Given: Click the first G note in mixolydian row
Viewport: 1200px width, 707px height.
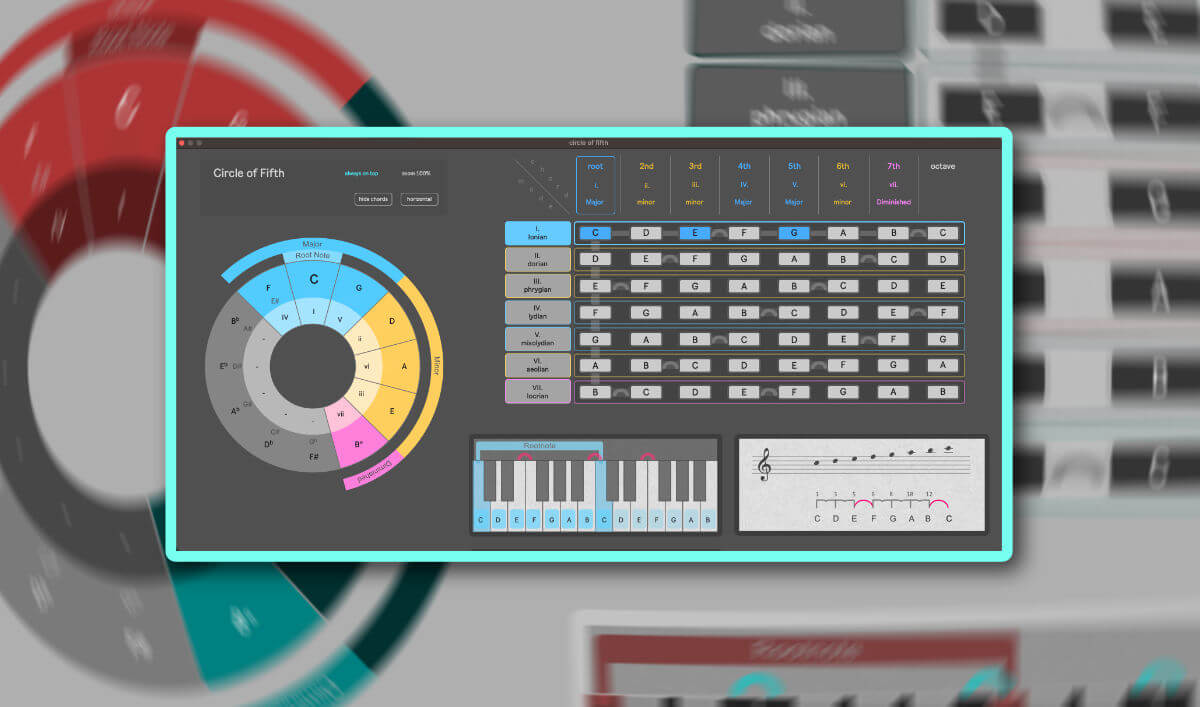Looking at the screenshot, I should point(595,339).
